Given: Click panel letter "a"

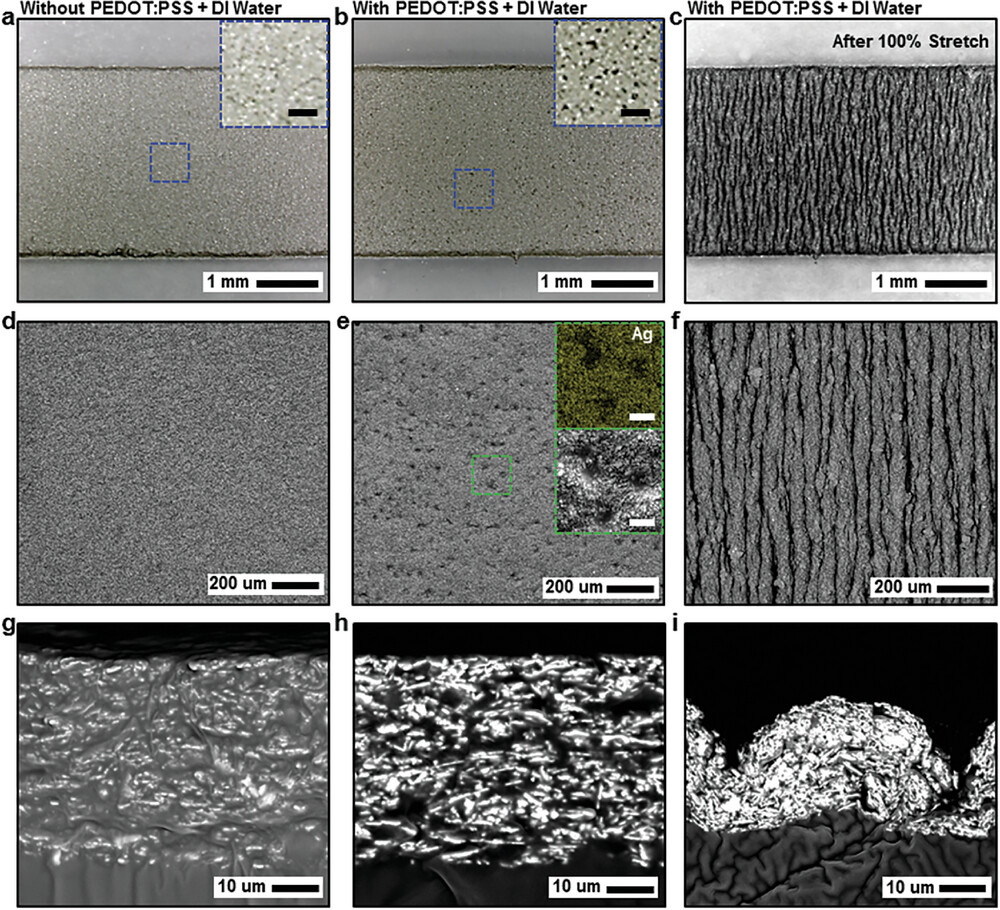Looking at the screenshot, I should 8,17.
